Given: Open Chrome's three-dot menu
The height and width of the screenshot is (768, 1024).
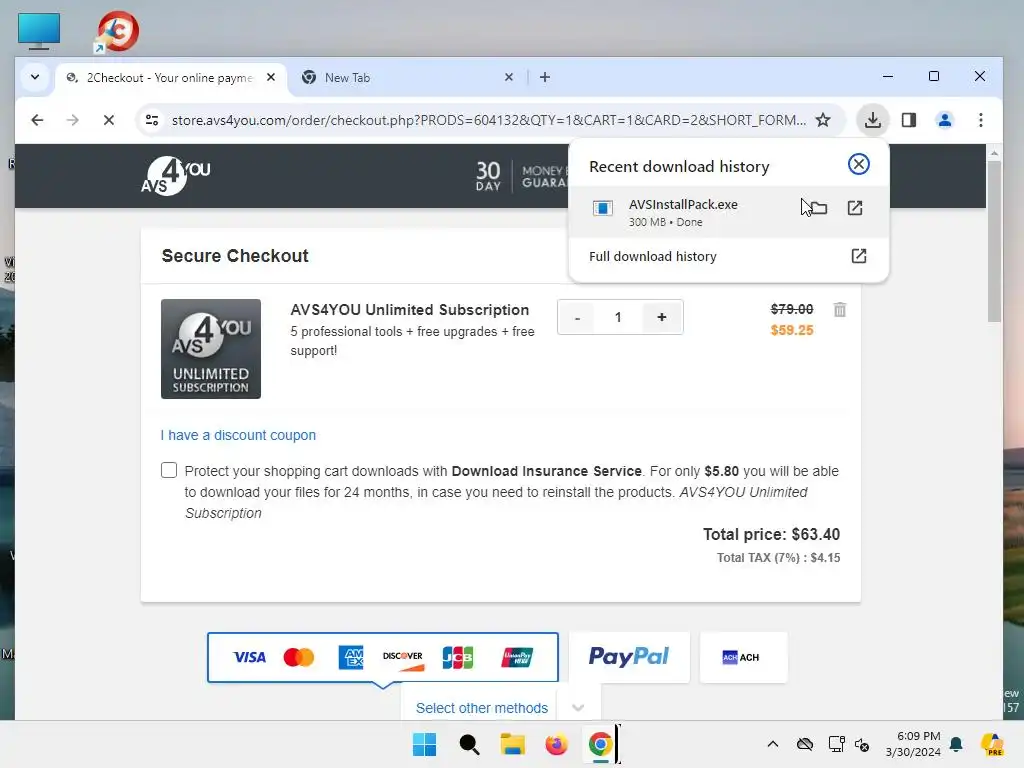Looking at the screenshot, I should pyautogui.click(x=980, y=120).
